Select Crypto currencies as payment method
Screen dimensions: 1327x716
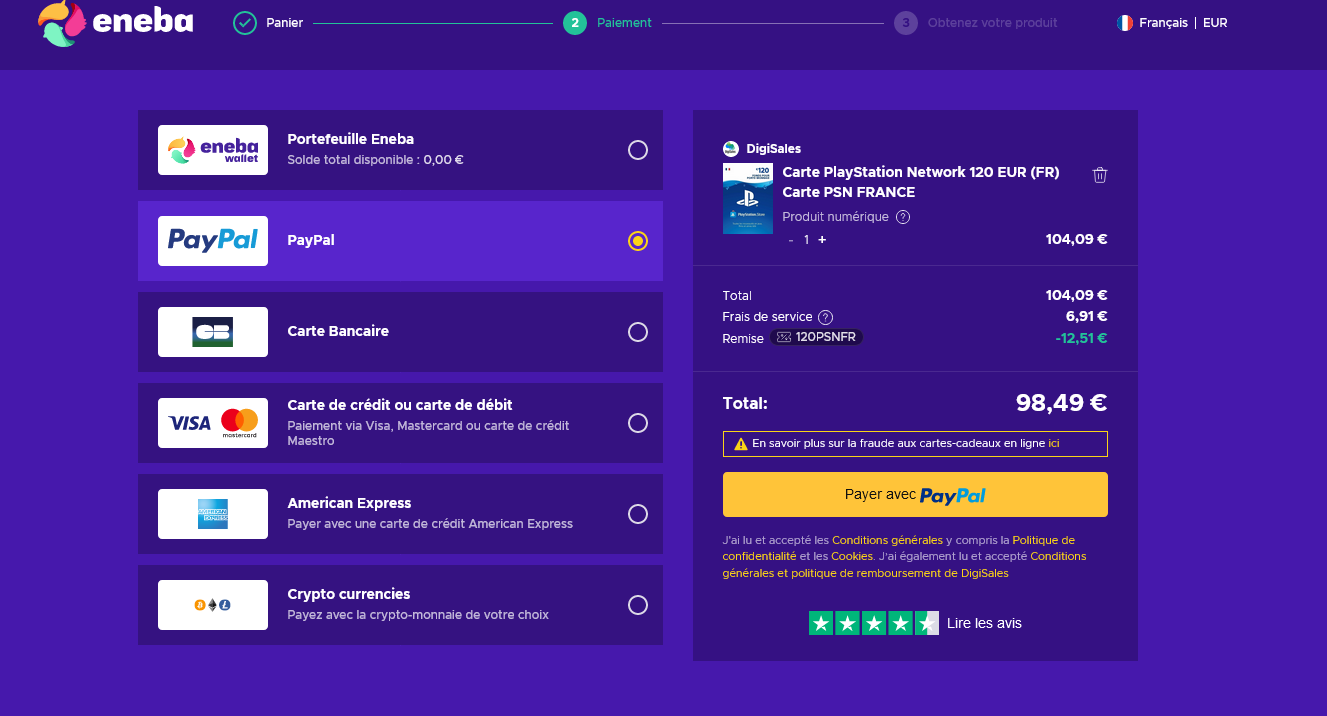coord(638,604)
